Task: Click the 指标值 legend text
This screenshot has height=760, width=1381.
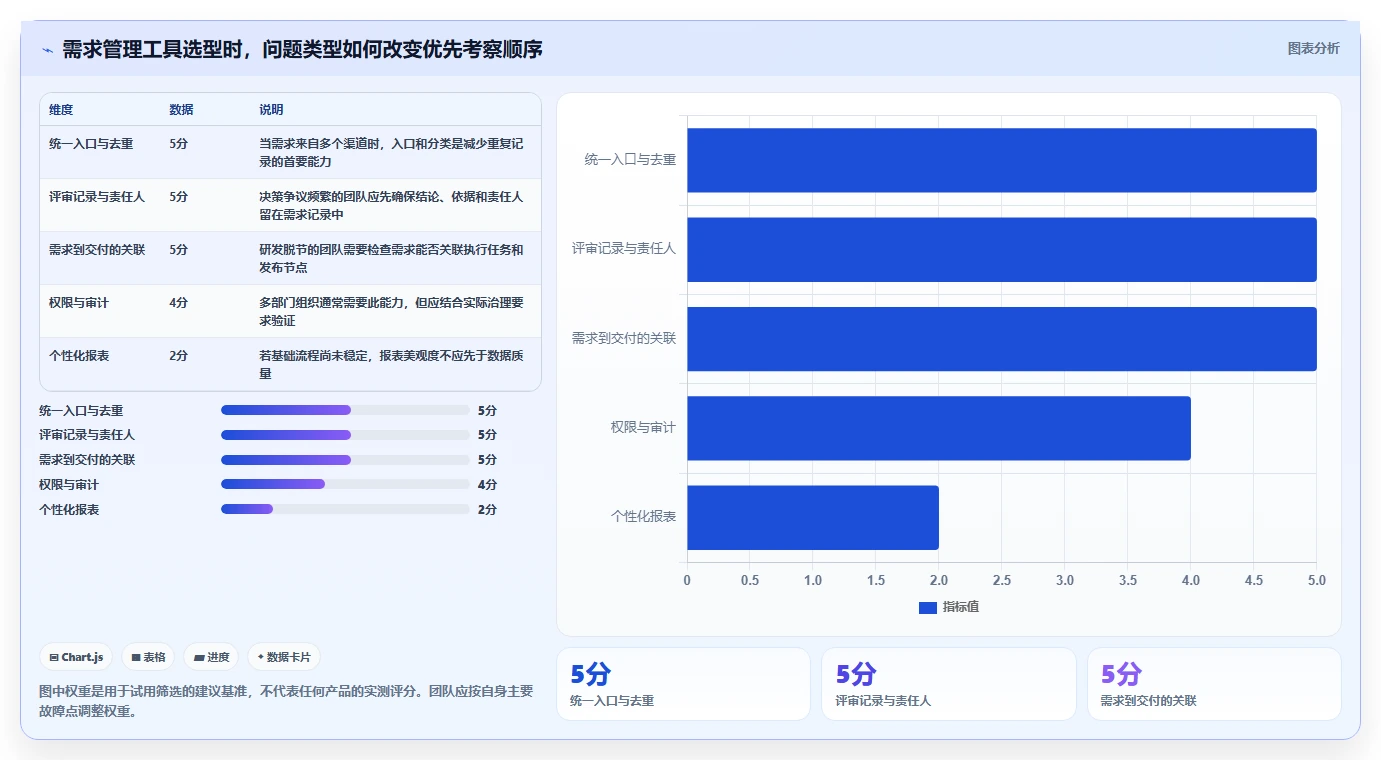Action: 961,607
